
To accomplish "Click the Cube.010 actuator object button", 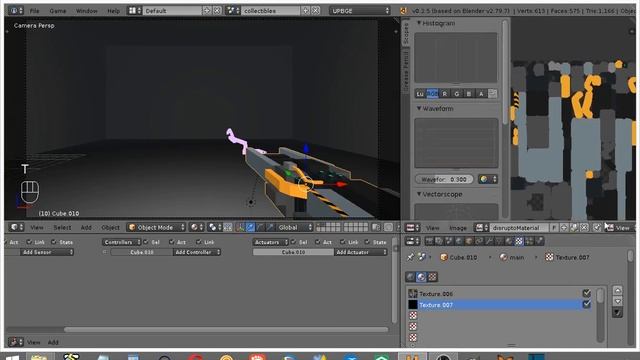I will click(293, 252).
